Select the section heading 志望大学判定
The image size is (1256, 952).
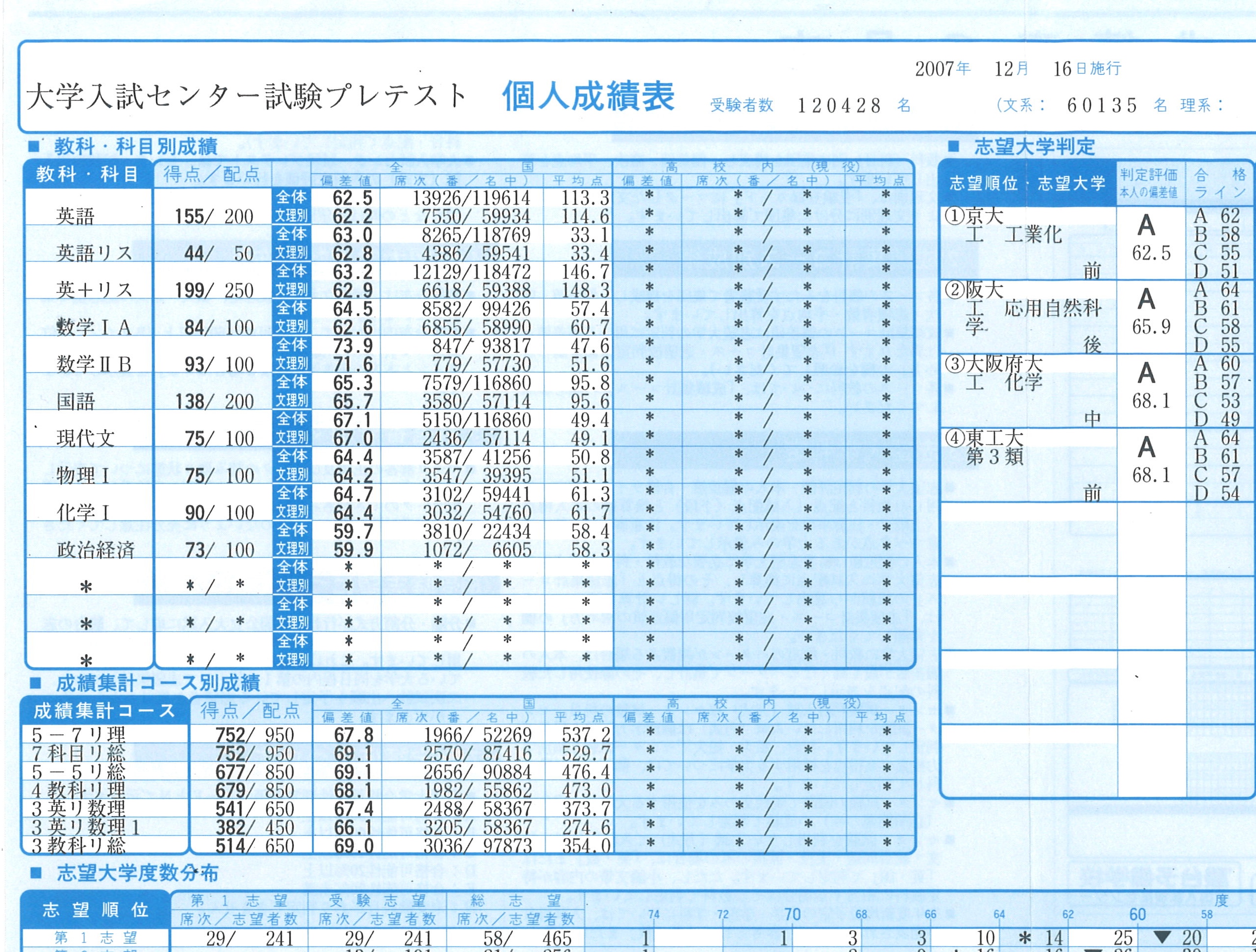pos(1034,147)
